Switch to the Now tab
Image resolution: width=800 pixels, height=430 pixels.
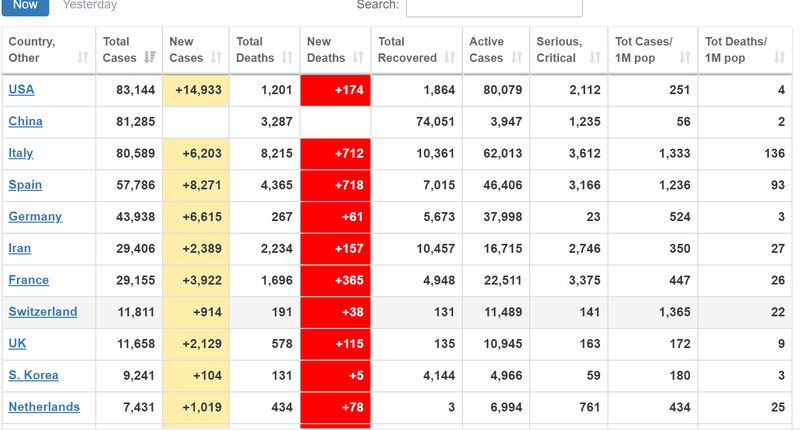click(26, 5)
